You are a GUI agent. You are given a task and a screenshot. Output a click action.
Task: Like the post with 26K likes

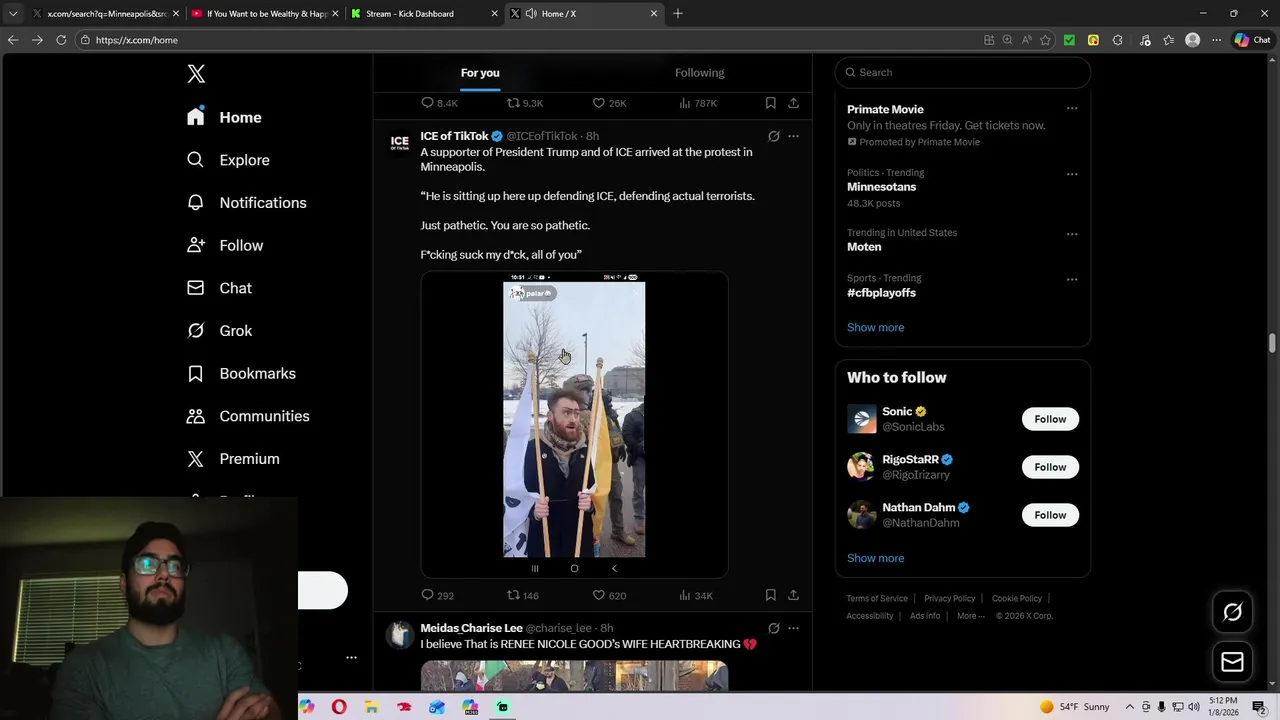click(x=609, y=103)
